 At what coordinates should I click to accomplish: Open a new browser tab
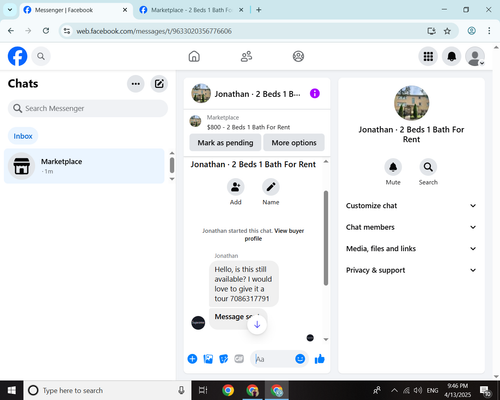259,10
